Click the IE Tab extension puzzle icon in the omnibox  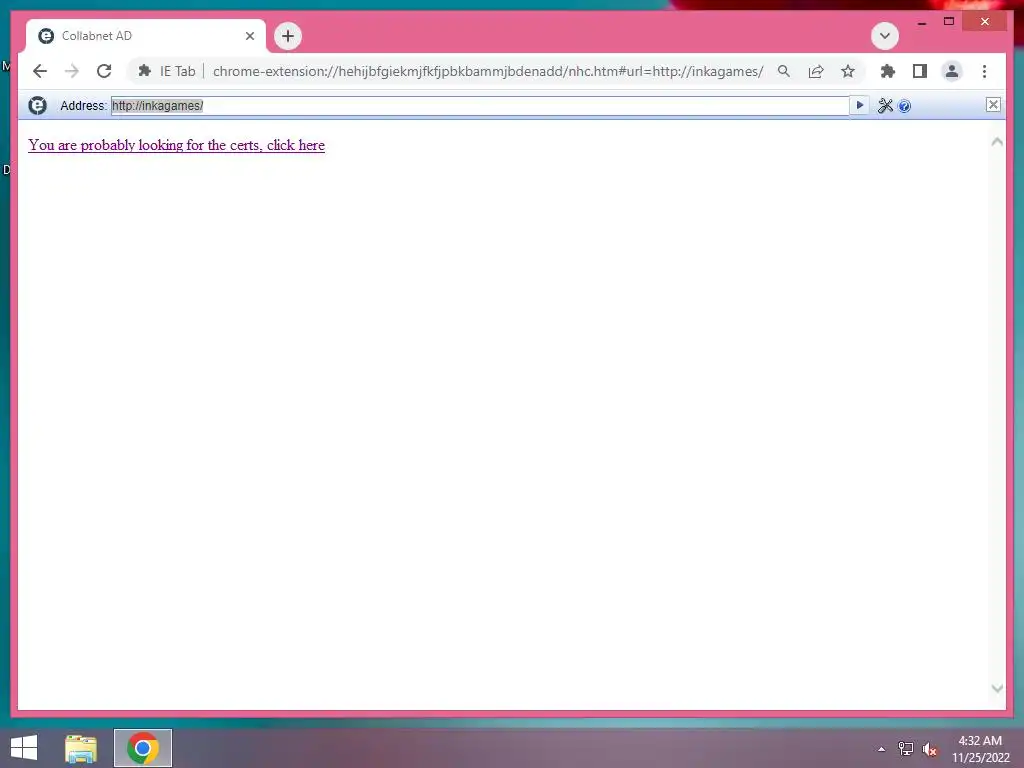pos(145,71)
